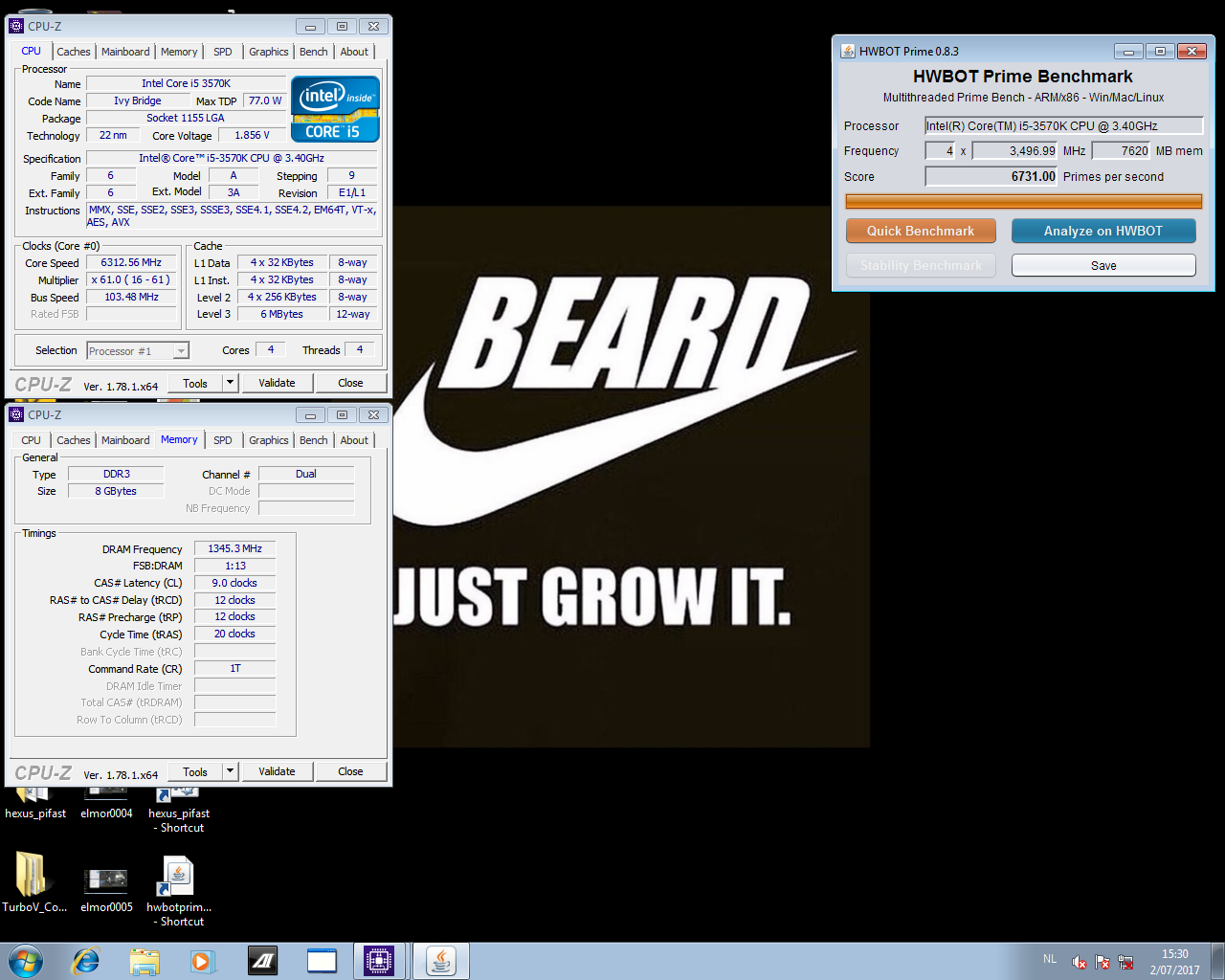Viewport: 1225px width, 980px height.
Task: Switch to Caches tab in upper CPU-Z
Action: pos(74,52)
